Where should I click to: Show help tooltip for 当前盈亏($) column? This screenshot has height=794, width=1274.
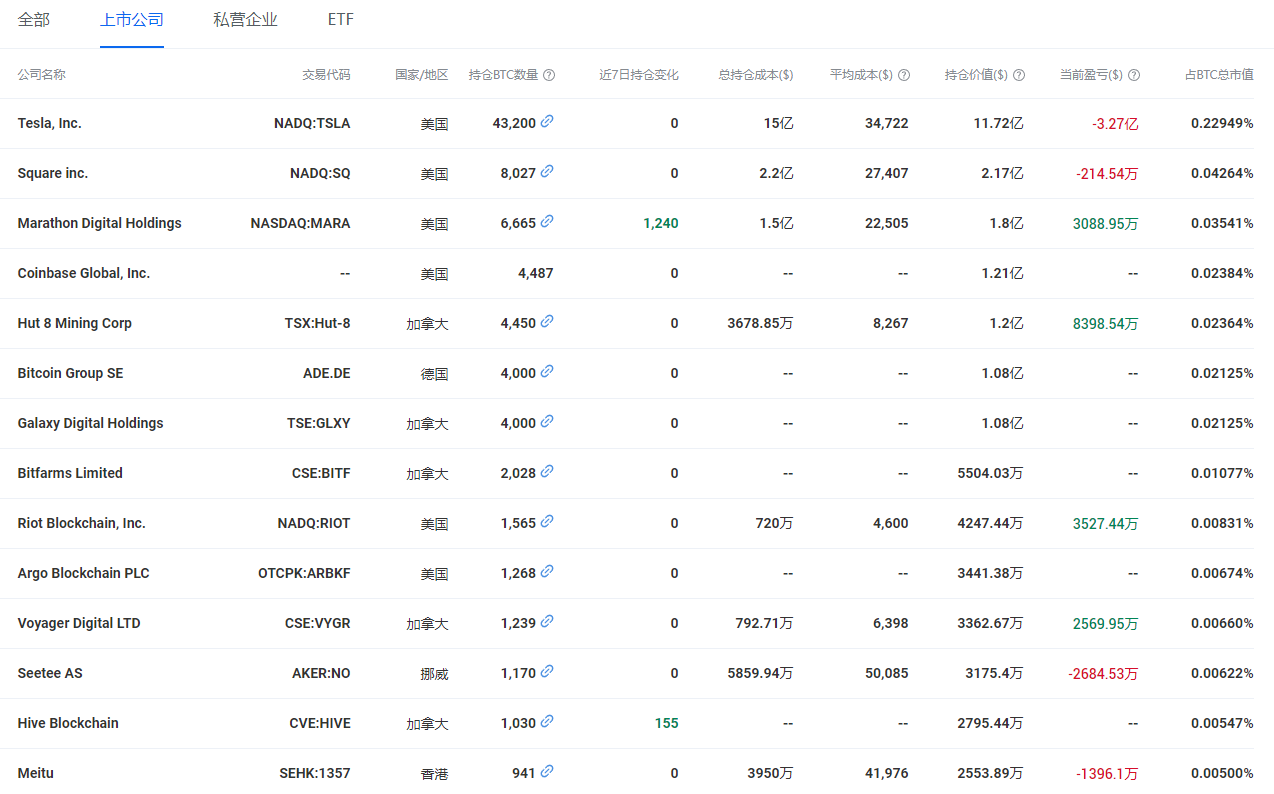tap(1134, 75)
